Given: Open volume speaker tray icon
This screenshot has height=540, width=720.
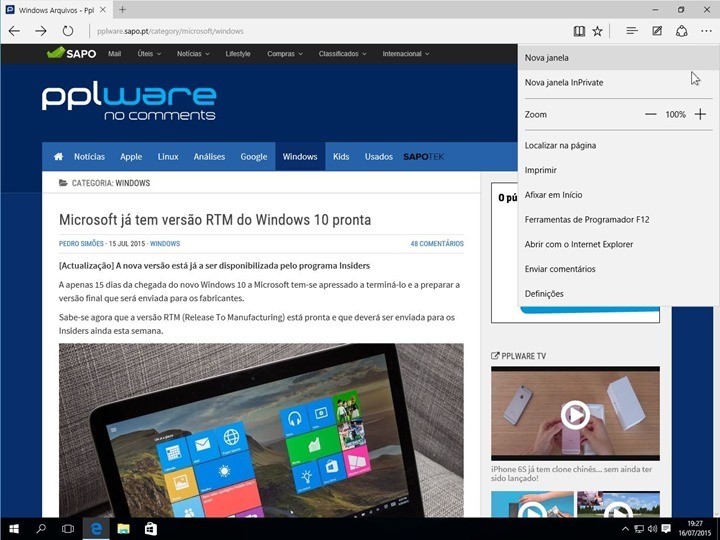Looking at the screenshot, I should click(x=652, y=529).
